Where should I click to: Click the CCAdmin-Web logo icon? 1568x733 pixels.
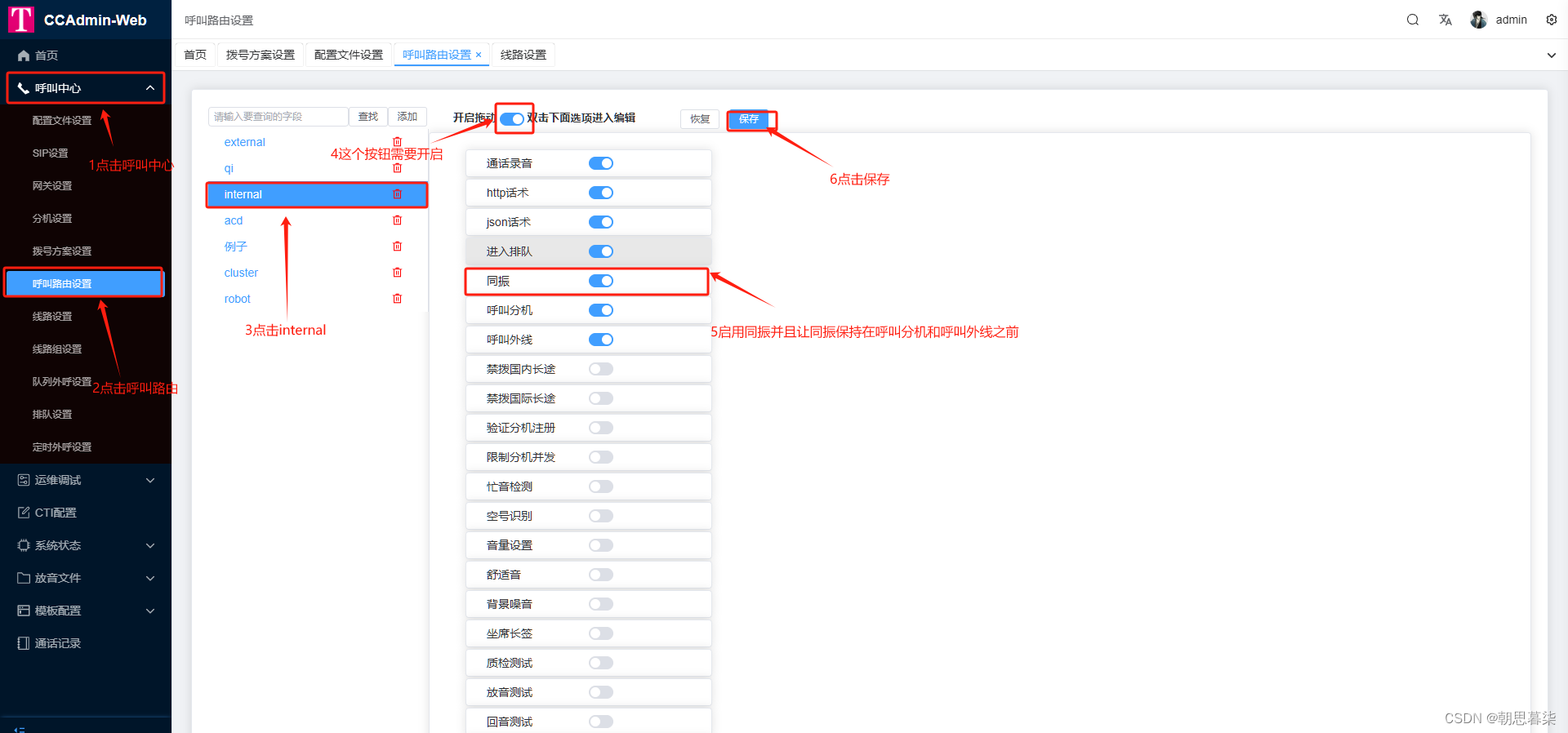21,20
